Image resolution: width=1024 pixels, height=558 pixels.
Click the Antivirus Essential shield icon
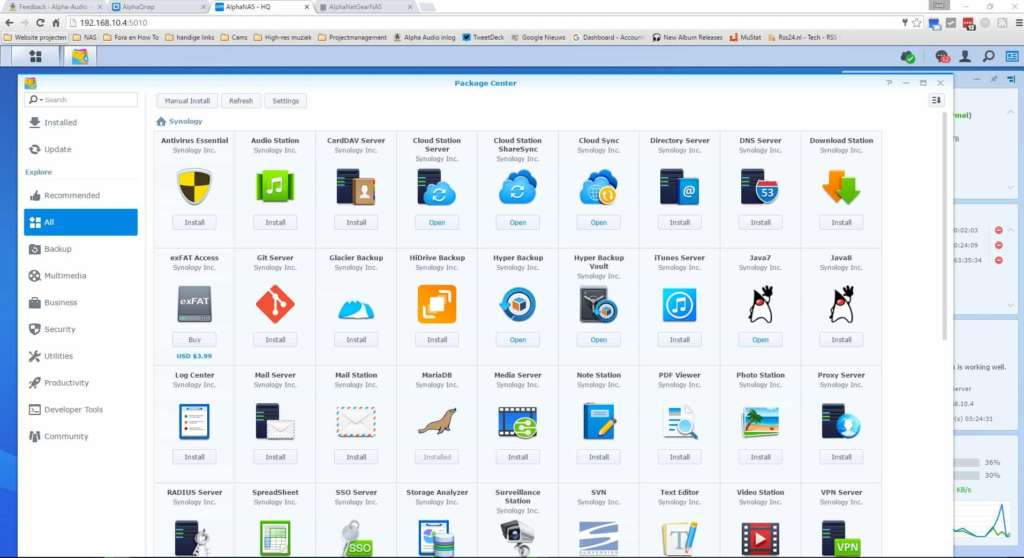pyautogui.click(x=194, y=187)
